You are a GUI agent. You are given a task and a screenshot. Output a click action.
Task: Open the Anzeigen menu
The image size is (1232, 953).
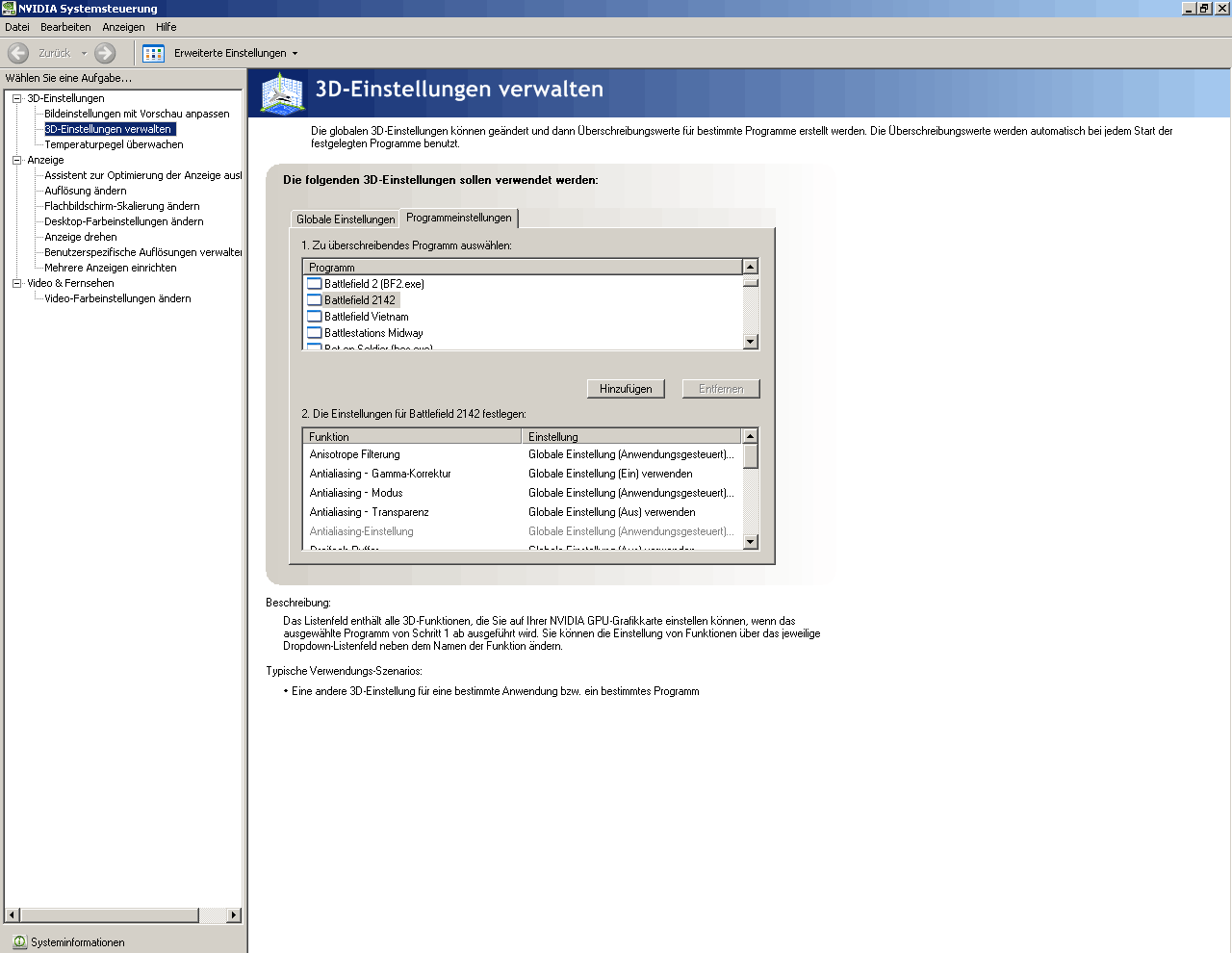coord(123,27)
